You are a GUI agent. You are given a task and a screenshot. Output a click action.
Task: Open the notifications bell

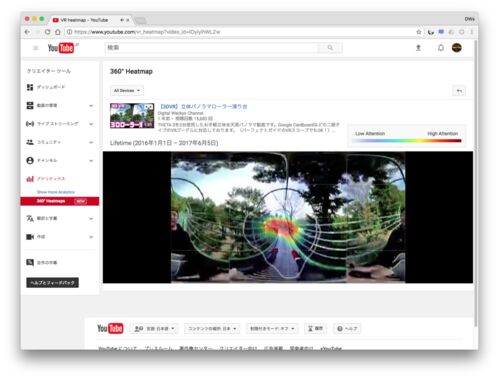tap(441, 48)
